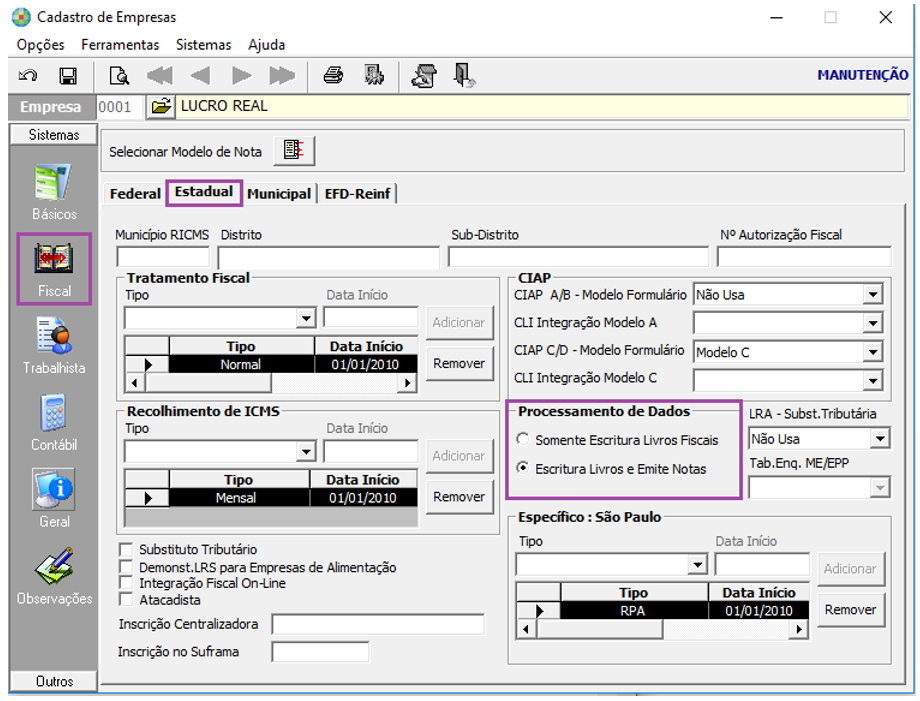920x701 pixels.
Task: Go to next record arrow
Action: coord(241,76)
